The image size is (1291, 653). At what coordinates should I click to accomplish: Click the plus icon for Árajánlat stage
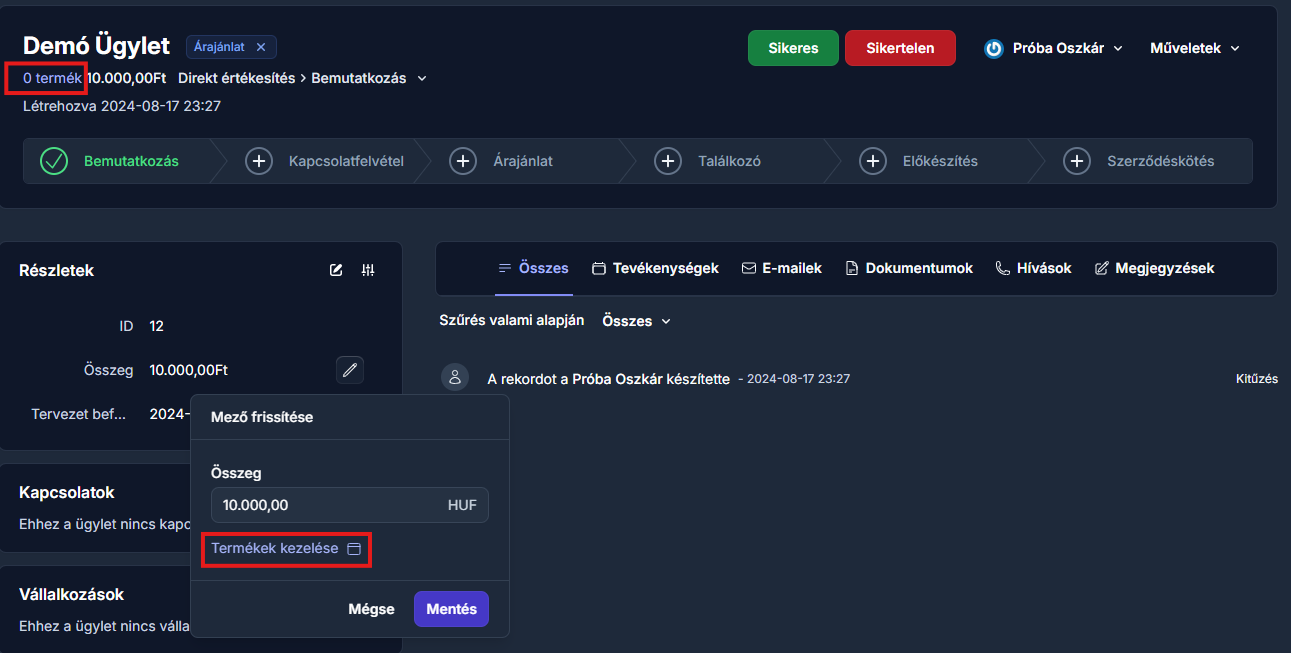pyautogui.click(x=462, y=161)
